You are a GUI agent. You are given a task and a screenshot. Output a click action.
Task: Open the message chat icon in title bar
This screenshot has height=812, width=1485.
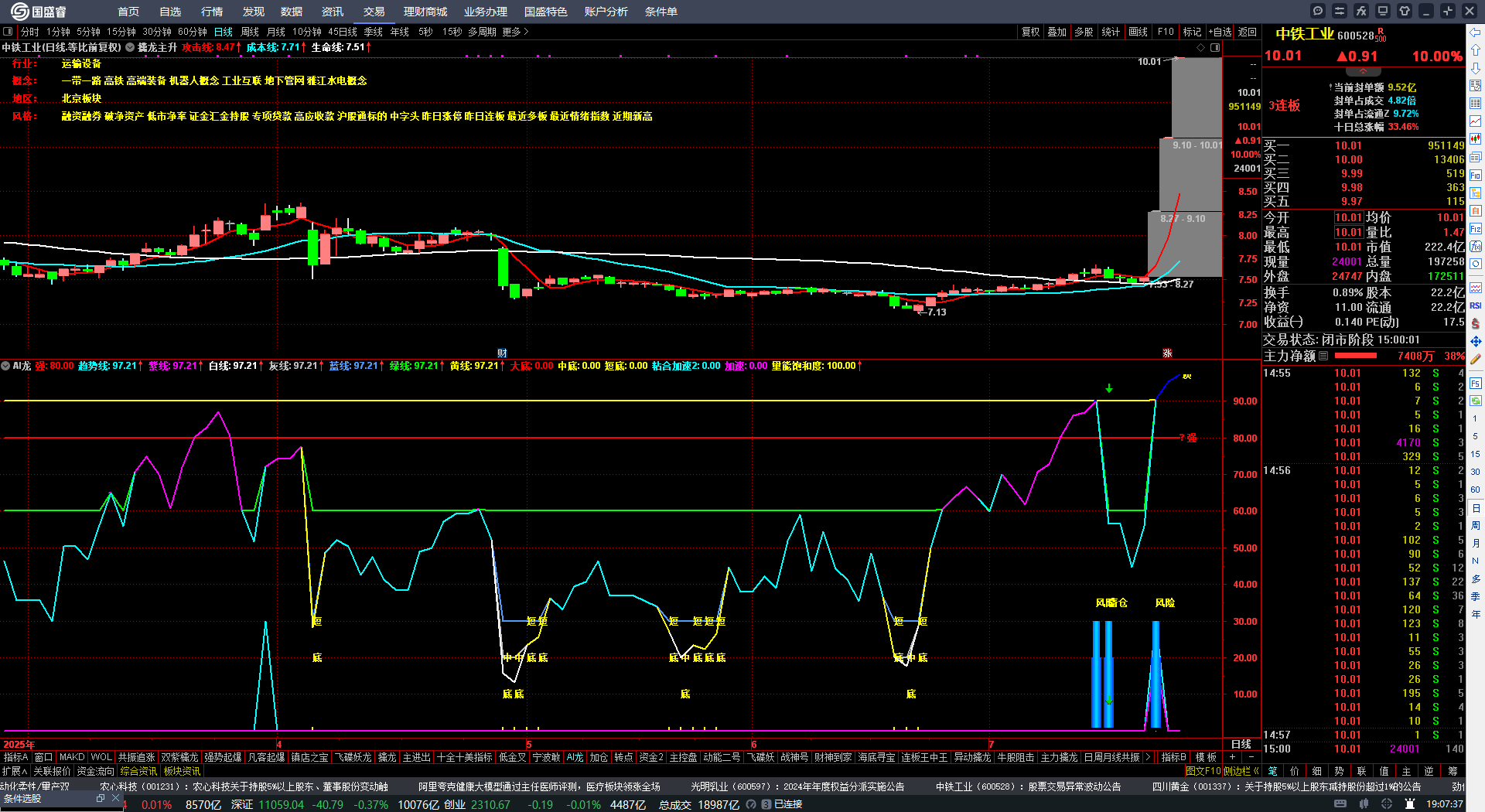(1318, 11)
